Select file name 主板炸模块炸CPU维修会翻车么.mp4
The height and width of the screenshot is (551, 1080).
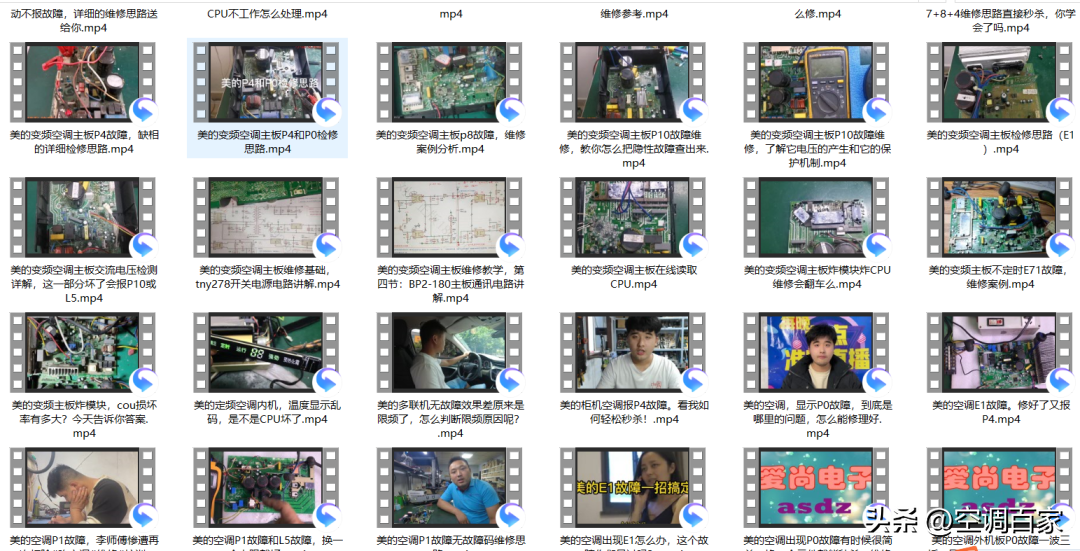pyautogui.click(x=817, y=277)
